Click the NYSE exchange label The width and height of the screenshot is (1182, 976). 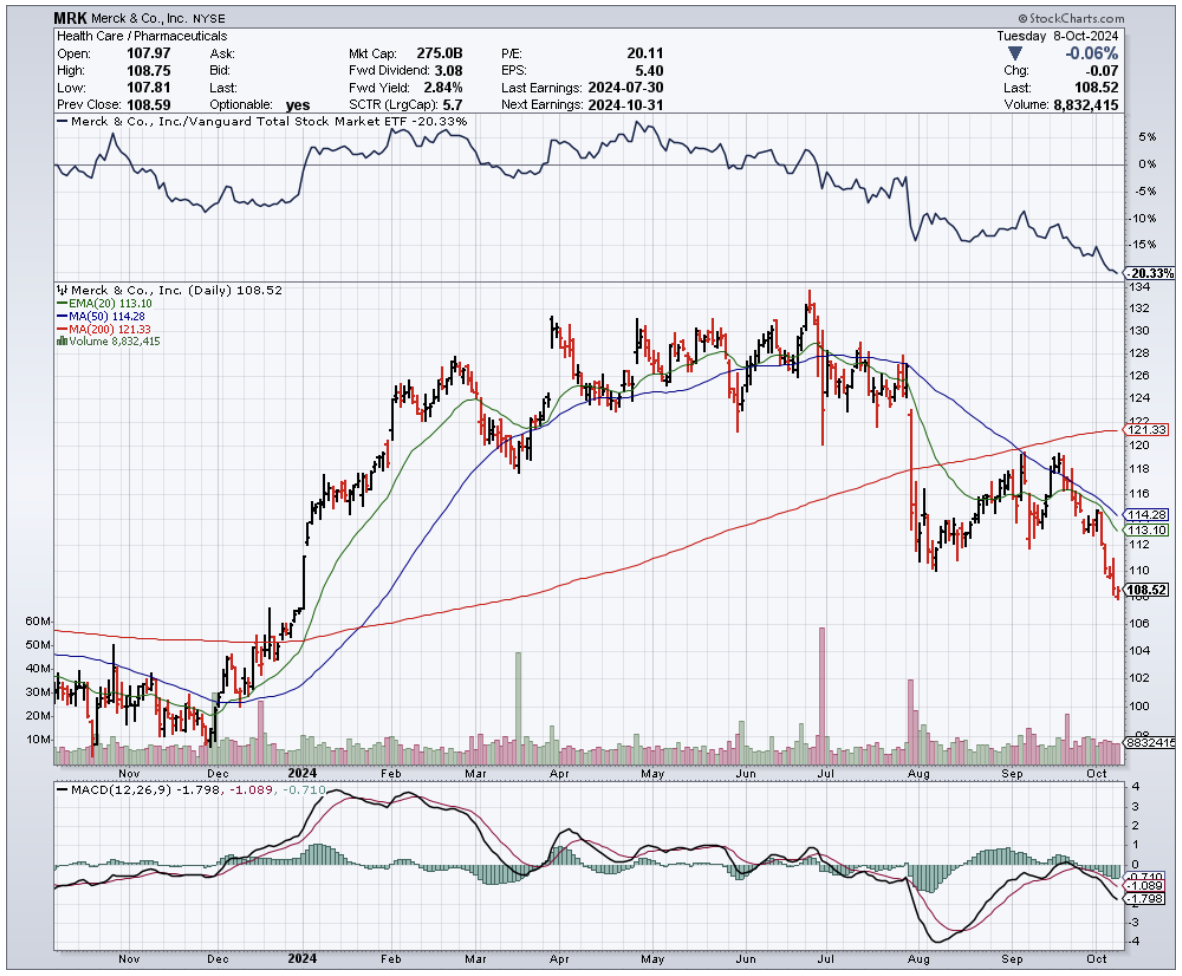click(207, 18)
